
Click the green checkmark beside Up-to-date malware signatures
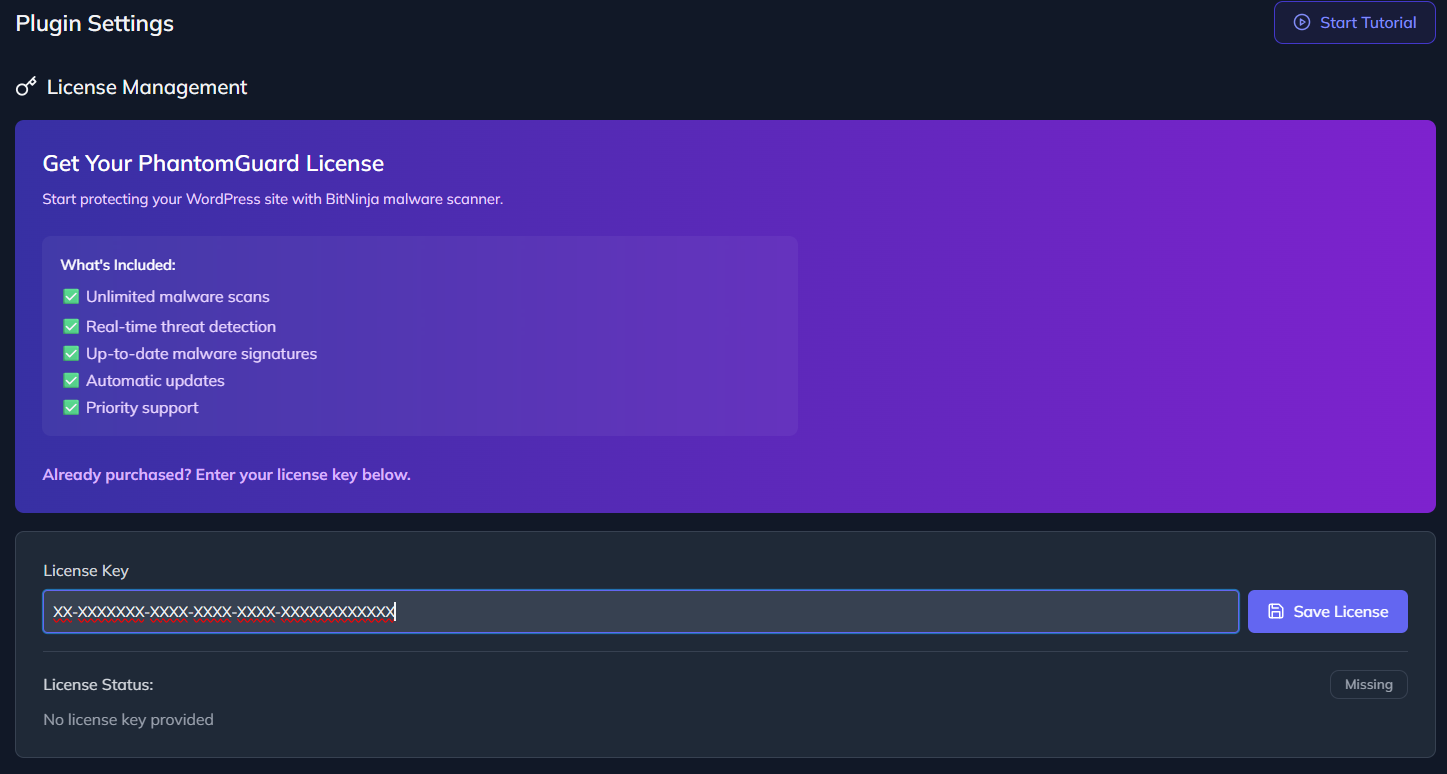click(x=71, y=353)
